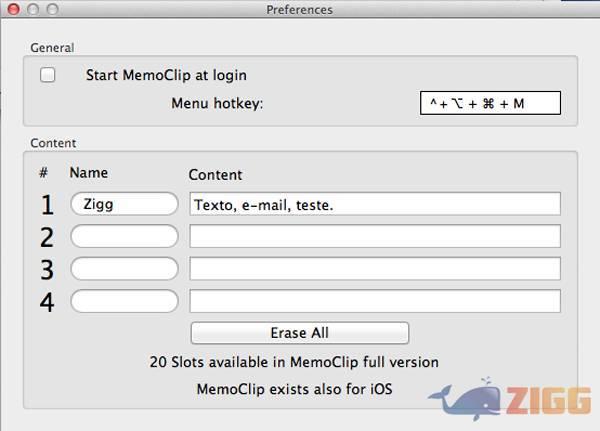
Task: Select the content field in slot 3
Action: coord(375,269)
